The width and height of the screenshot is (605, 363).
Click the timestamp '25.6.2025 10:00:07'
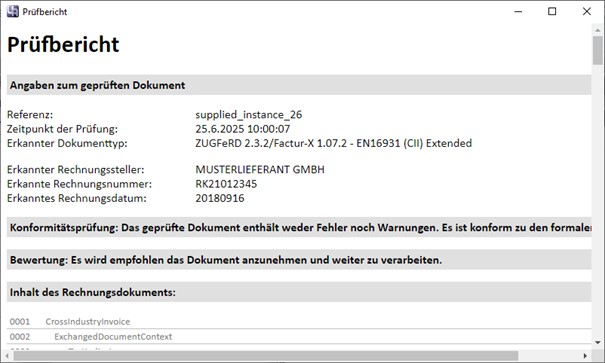[243, 129]
